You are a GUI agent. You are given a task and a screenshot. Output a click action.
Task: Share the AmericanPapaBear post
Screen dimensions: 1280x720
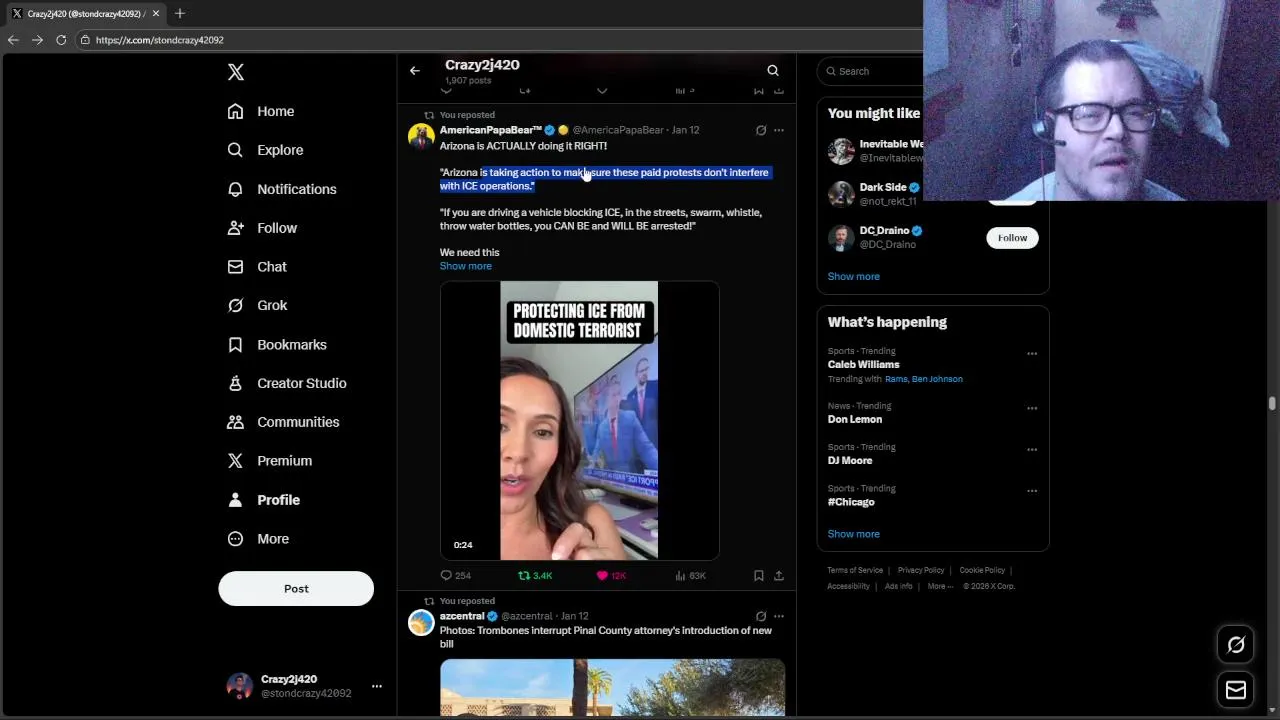779,575
